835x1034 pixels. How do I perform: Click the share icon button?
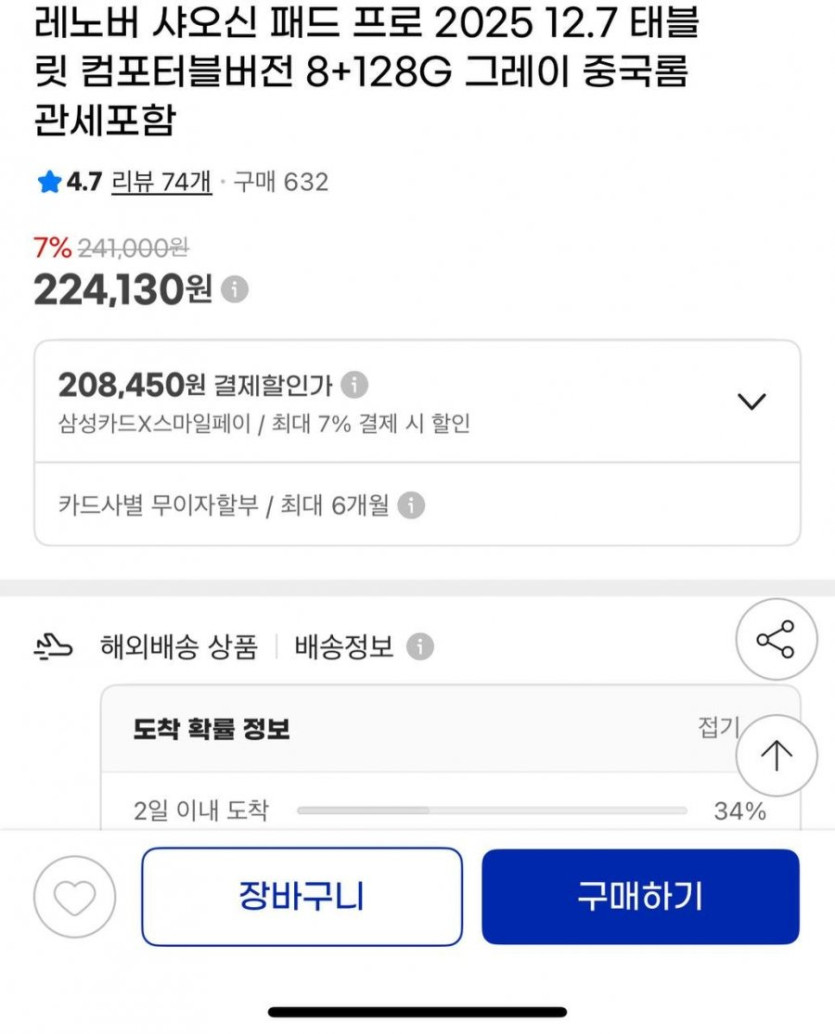tap(776, 640)
